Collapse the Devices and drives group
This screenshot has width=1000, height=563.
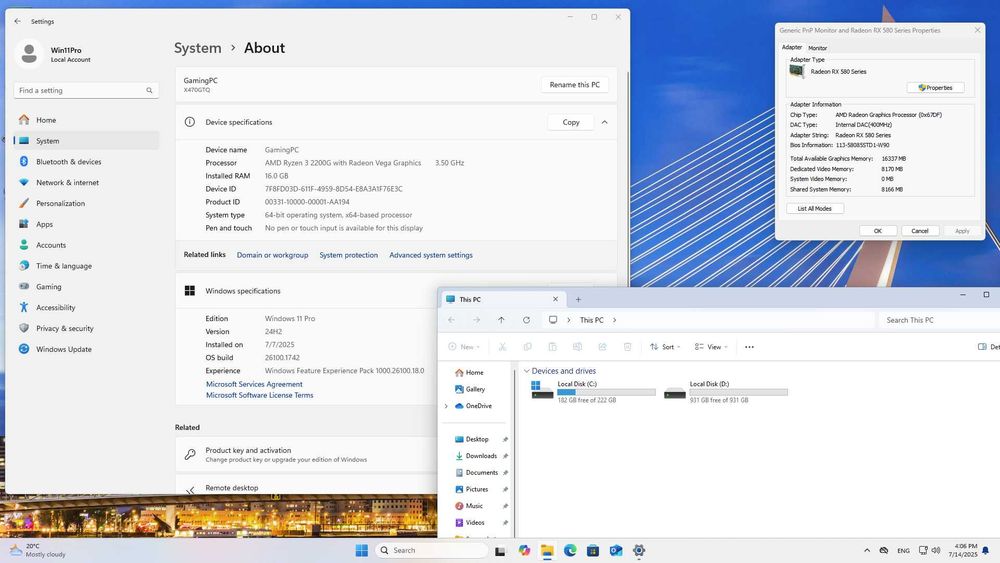tap(526, 371)
